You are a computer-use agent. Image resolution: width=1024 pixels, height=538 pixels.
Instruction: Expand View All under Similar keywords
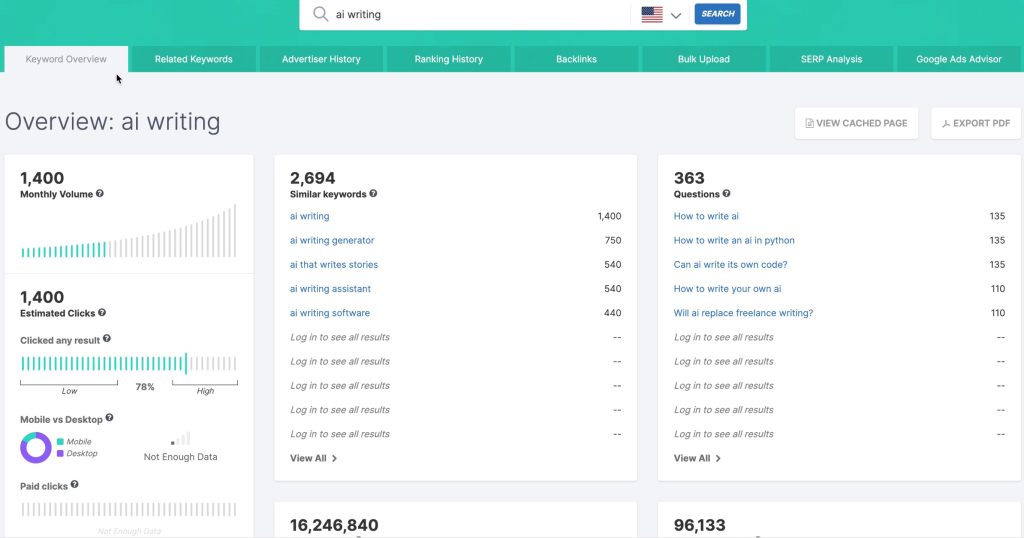(x=313, y=458)
